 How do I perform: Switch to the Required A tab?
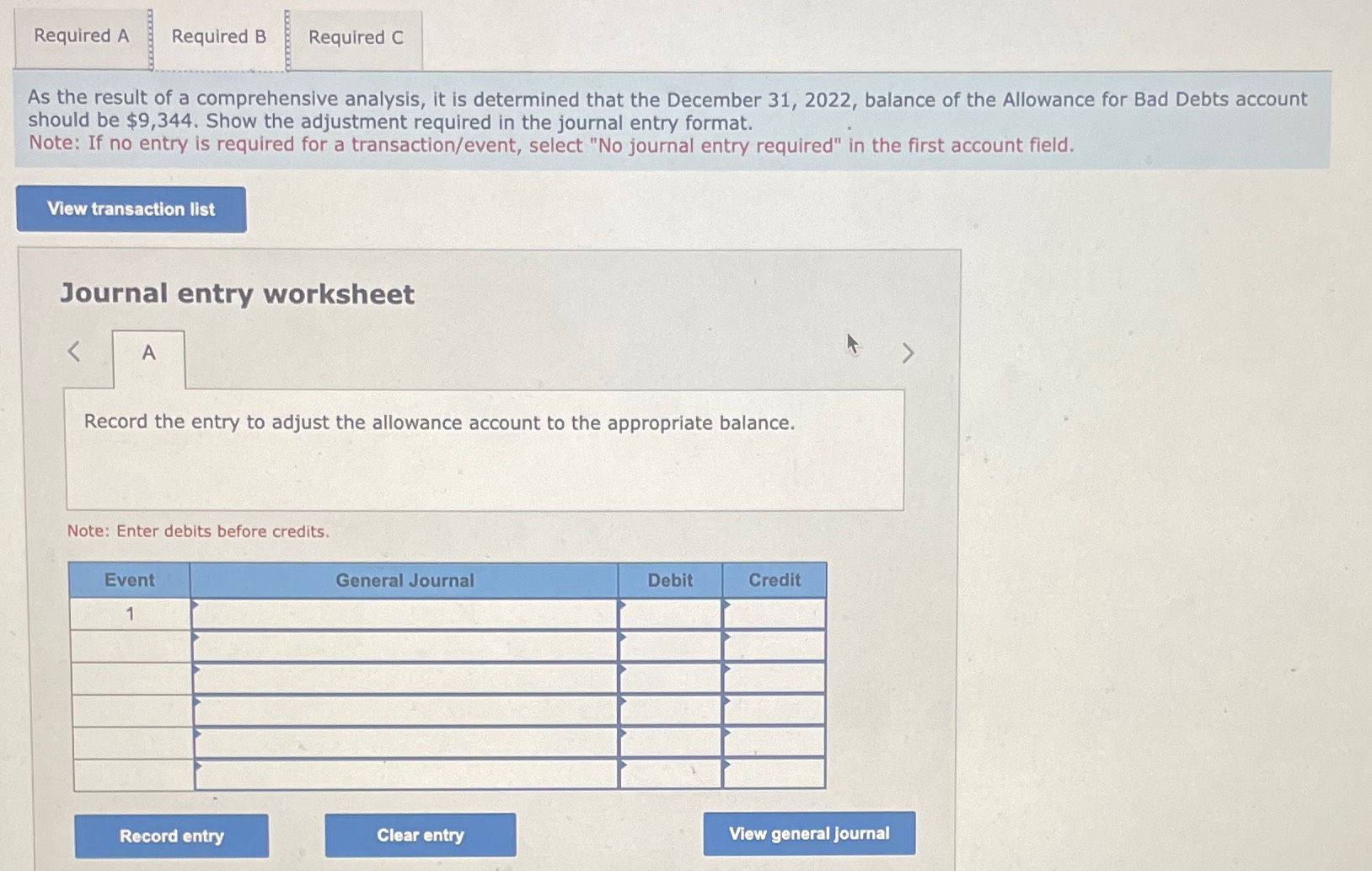coord(79,36)
